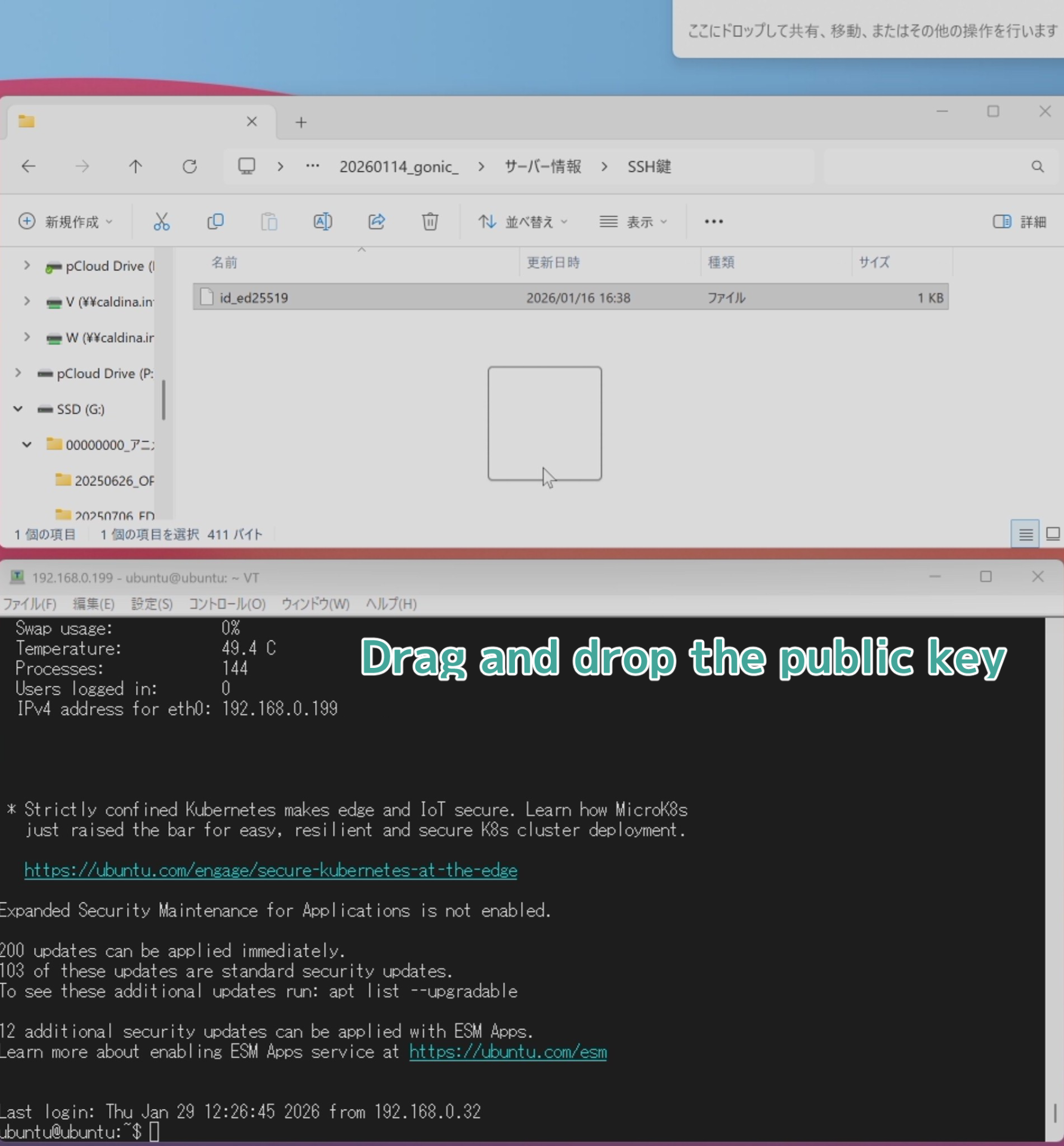Open the ファイル(F) menu in terminal
Screen dimensions: 1064x1146
(30, 604)
